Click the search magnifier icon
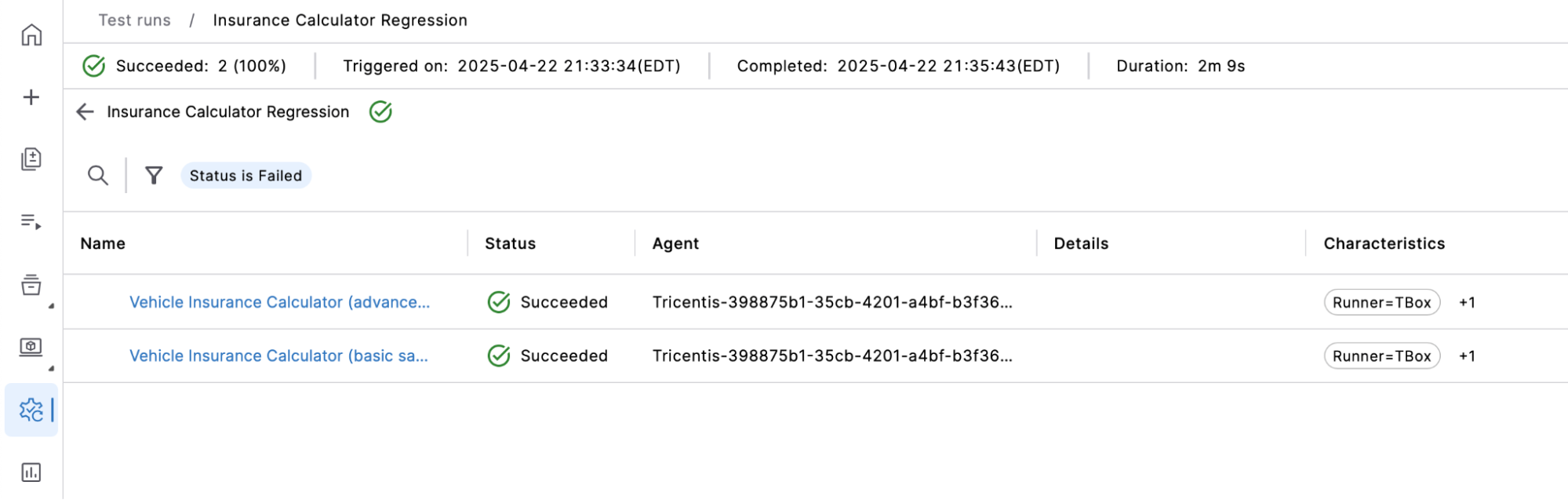Viewport: 1568px width, 500px height. (98, 175)
